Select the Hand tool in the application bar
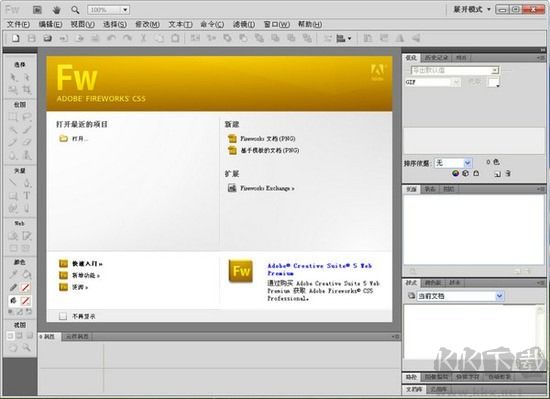550x399 pixels. pos(56,10)
